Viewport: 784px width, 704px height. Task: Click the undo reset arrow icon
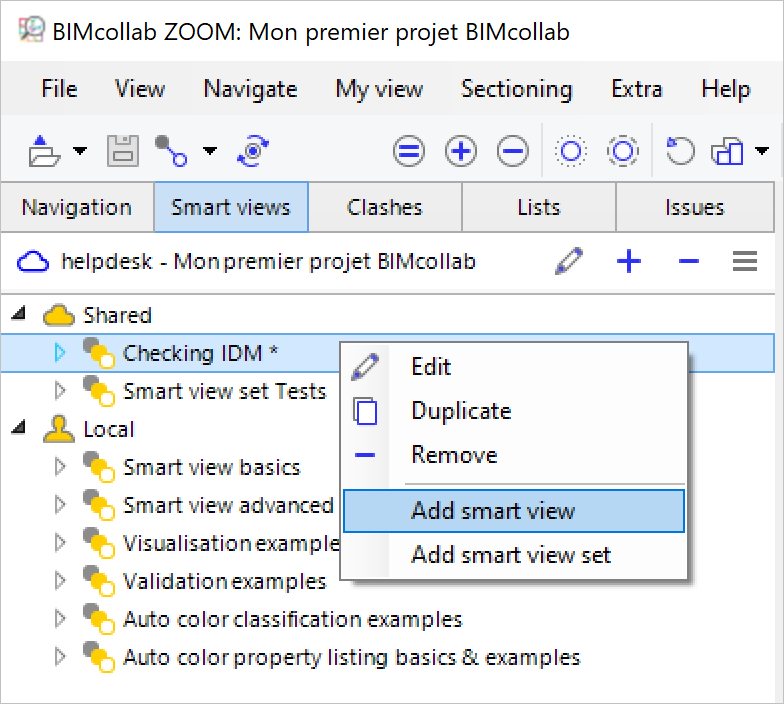(x=680, y=151)
